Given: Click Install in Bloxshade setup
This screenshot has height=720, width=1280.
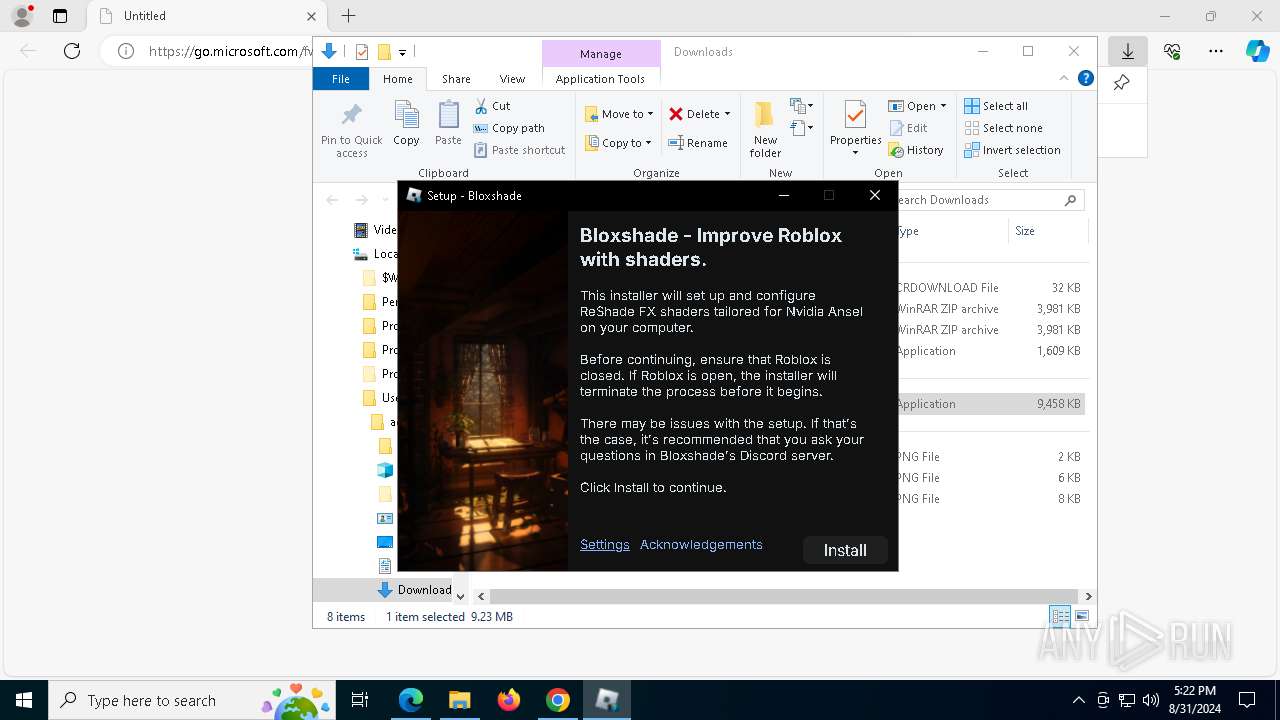Looking at the screenshot, I should [x=845, y=550].
